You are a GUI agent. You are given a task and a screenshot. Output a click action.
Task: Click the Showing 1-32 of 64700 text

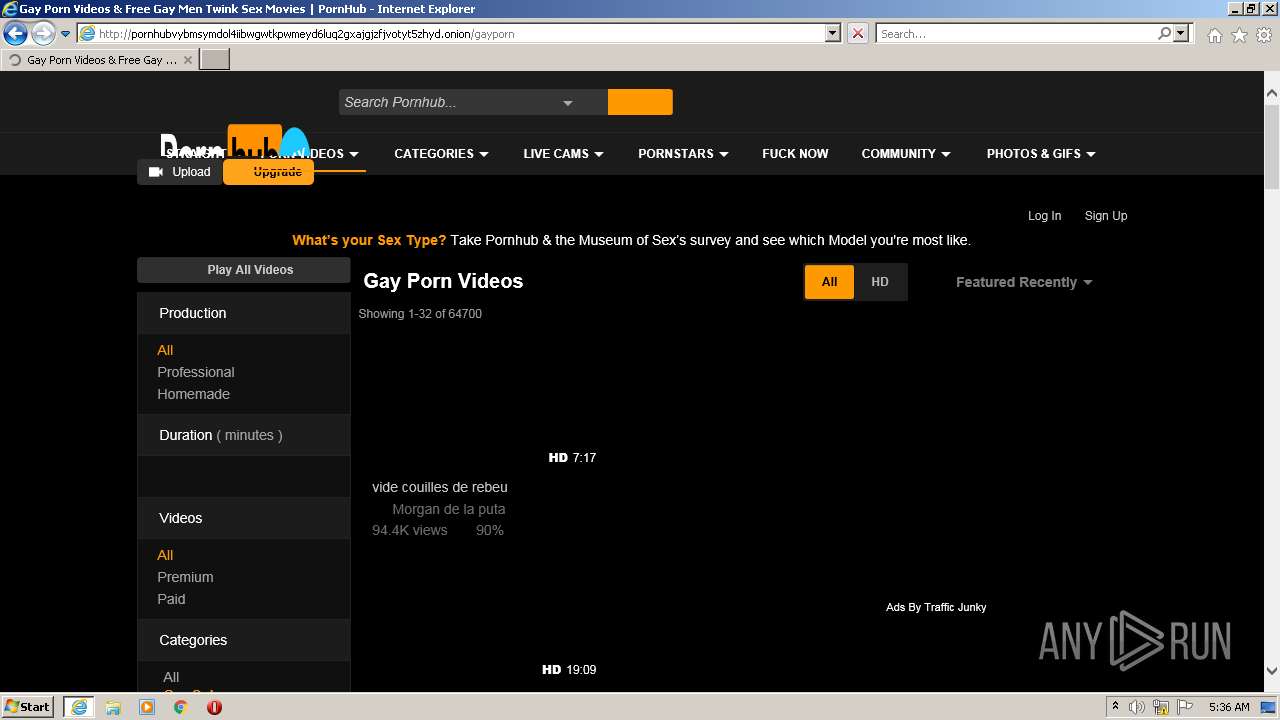(420, 314)
